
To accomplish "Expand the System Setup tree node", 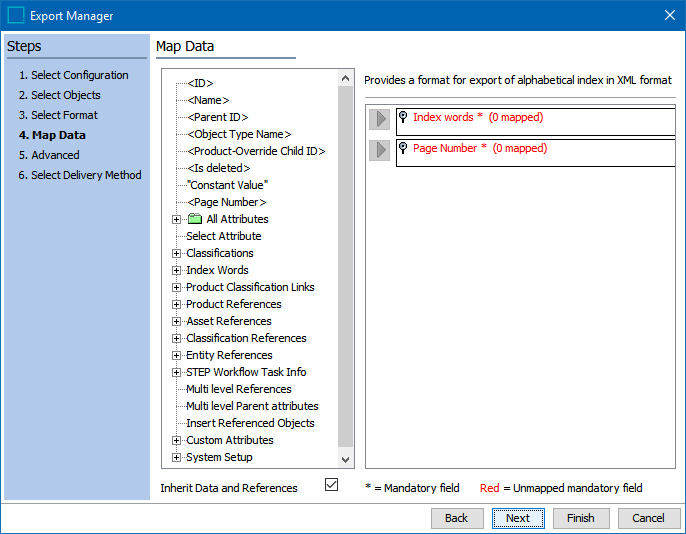I will (x=177, y=457).
